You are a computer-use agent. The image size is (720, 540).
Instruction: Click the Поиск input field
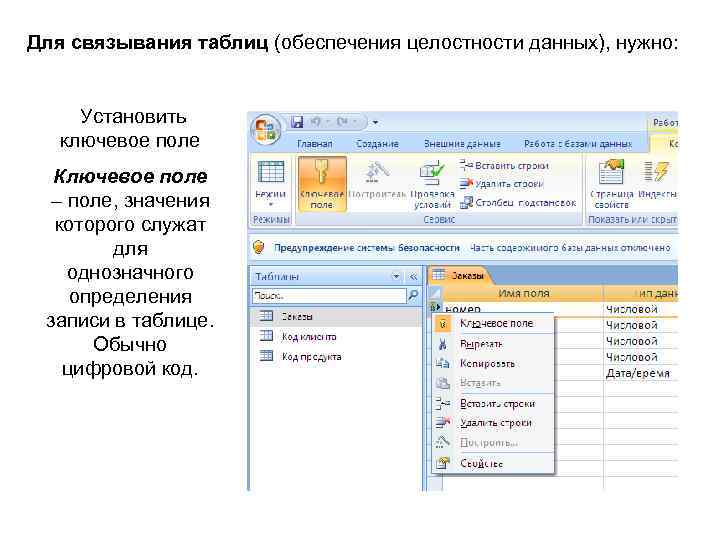pyautogui.click(x=329, y=296)
